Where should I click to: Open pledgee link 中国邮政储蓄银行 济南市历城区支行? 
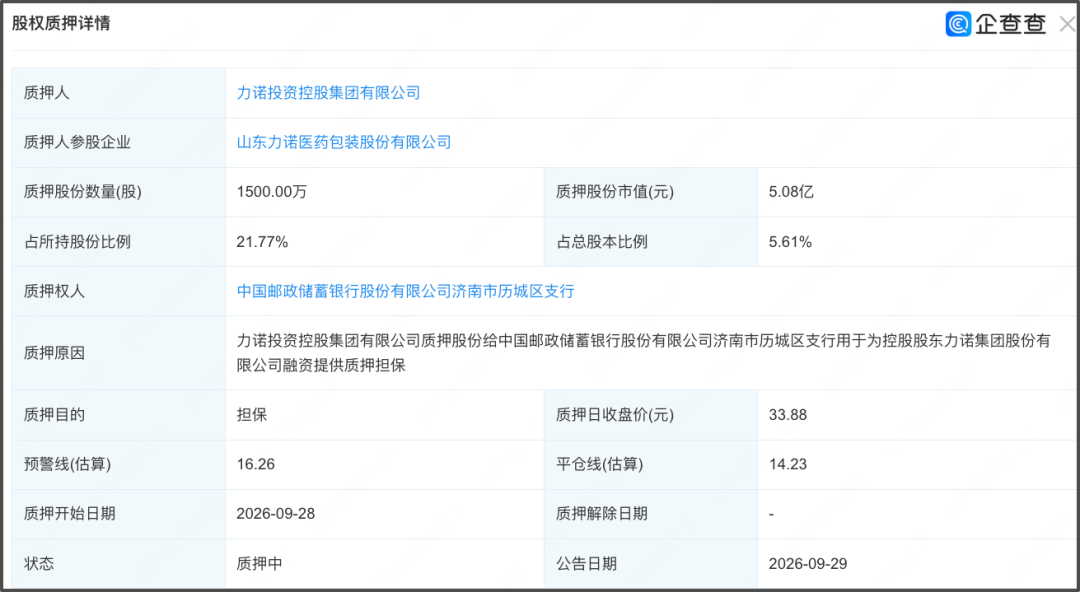coord(405,291)
